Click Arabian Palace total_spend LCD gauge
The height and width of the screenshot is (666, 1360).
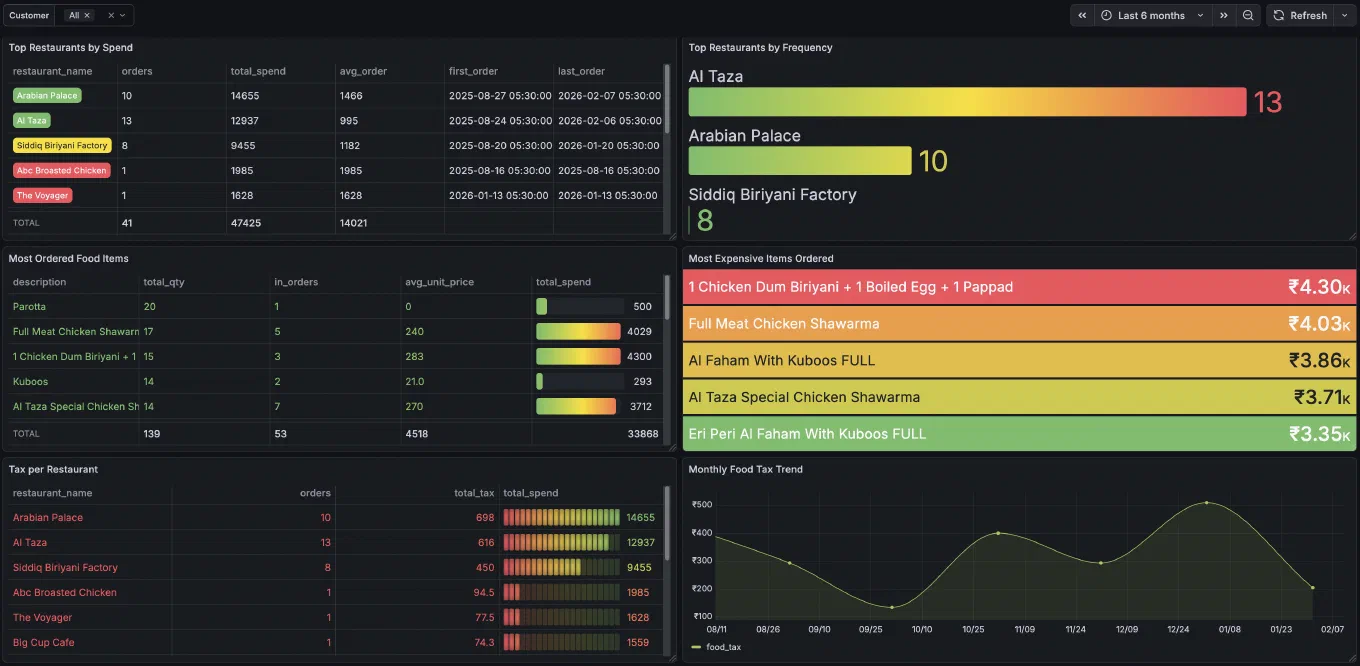tap(561, 517)
